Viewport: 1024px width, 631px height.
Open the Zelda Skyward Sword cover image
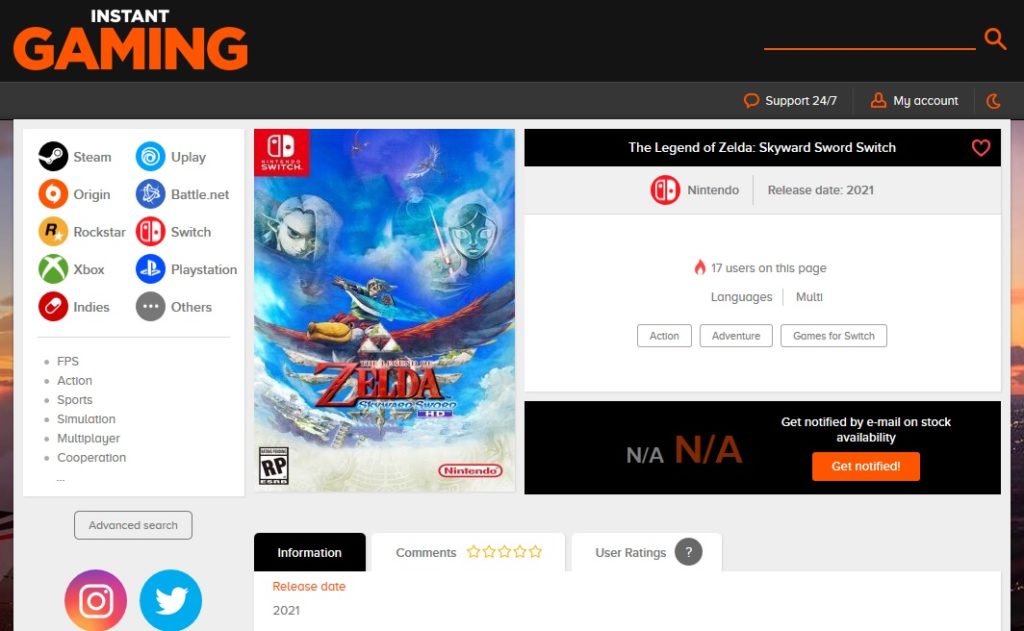coord(384,310)
